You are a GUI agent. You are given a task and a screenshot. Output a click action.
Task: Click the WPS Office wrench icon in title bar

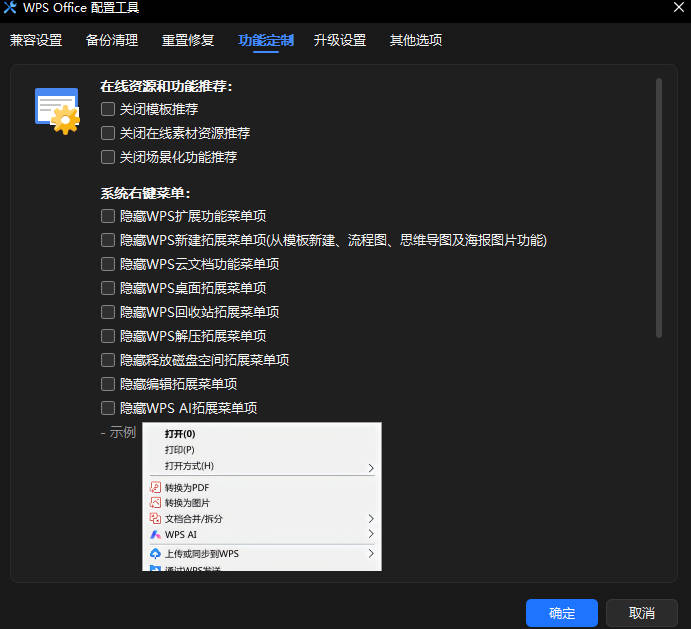tap(10, 9)
